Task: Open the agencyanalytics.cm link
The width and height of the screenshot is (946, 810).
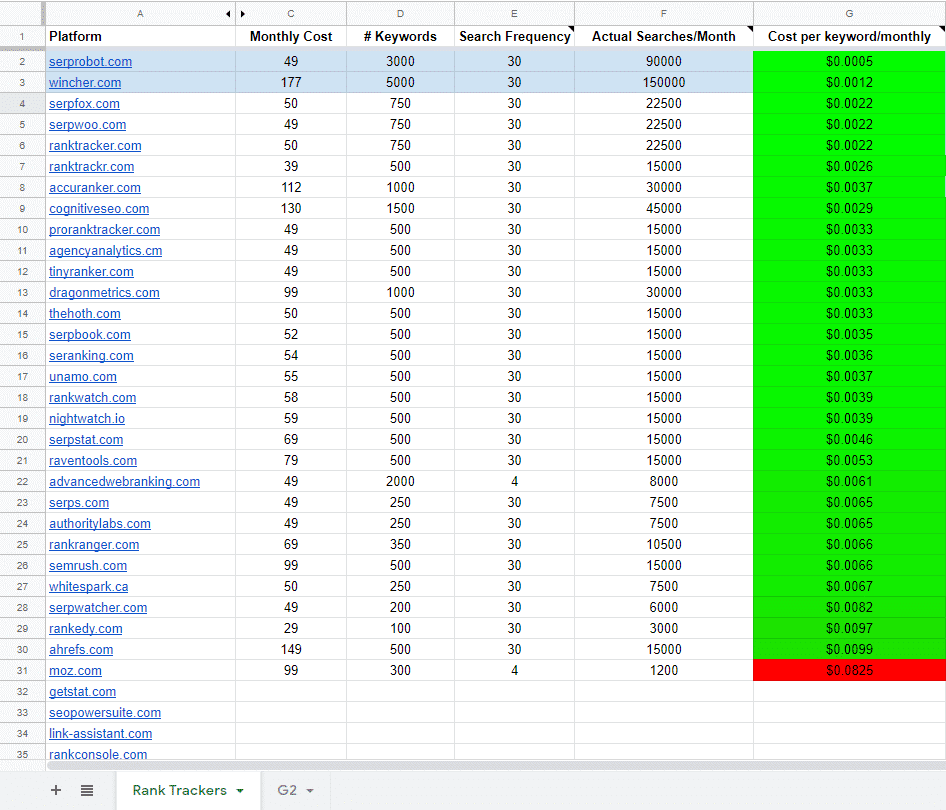Action: (106, 251)
